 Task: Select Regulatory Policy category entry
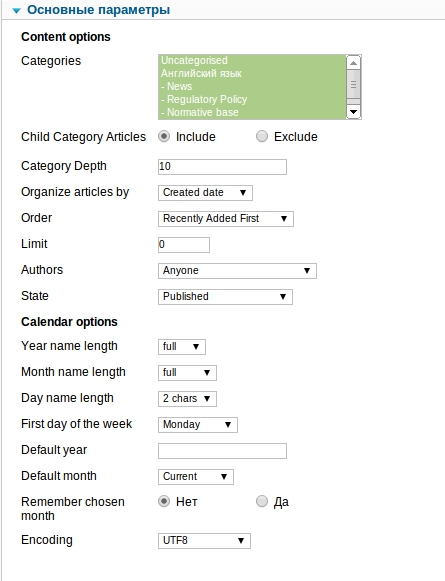click(x=204, y=99)
